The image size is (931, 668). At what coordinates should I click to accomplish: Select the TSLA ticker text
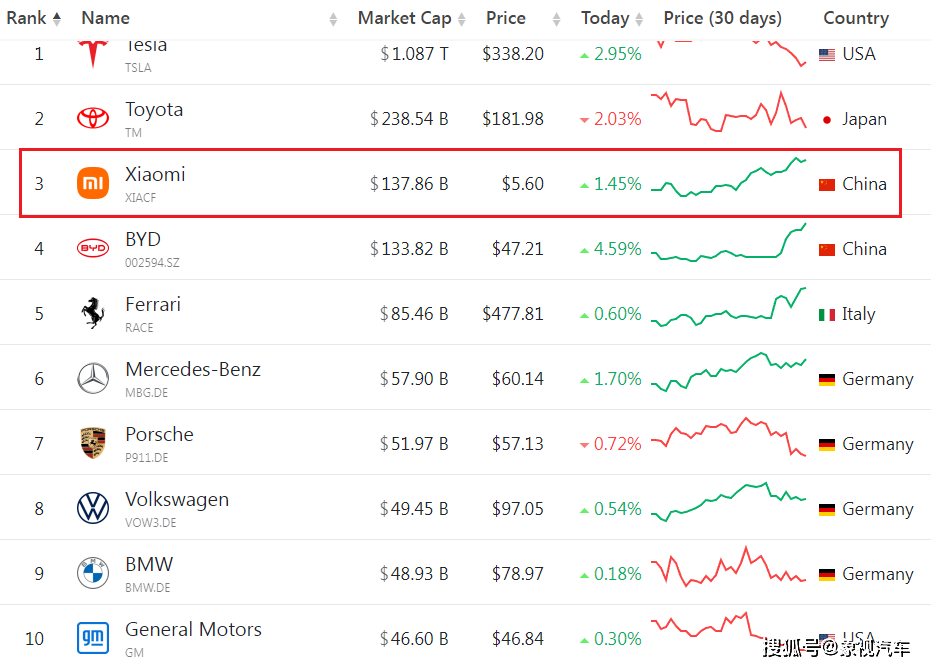tap(138, 68)
